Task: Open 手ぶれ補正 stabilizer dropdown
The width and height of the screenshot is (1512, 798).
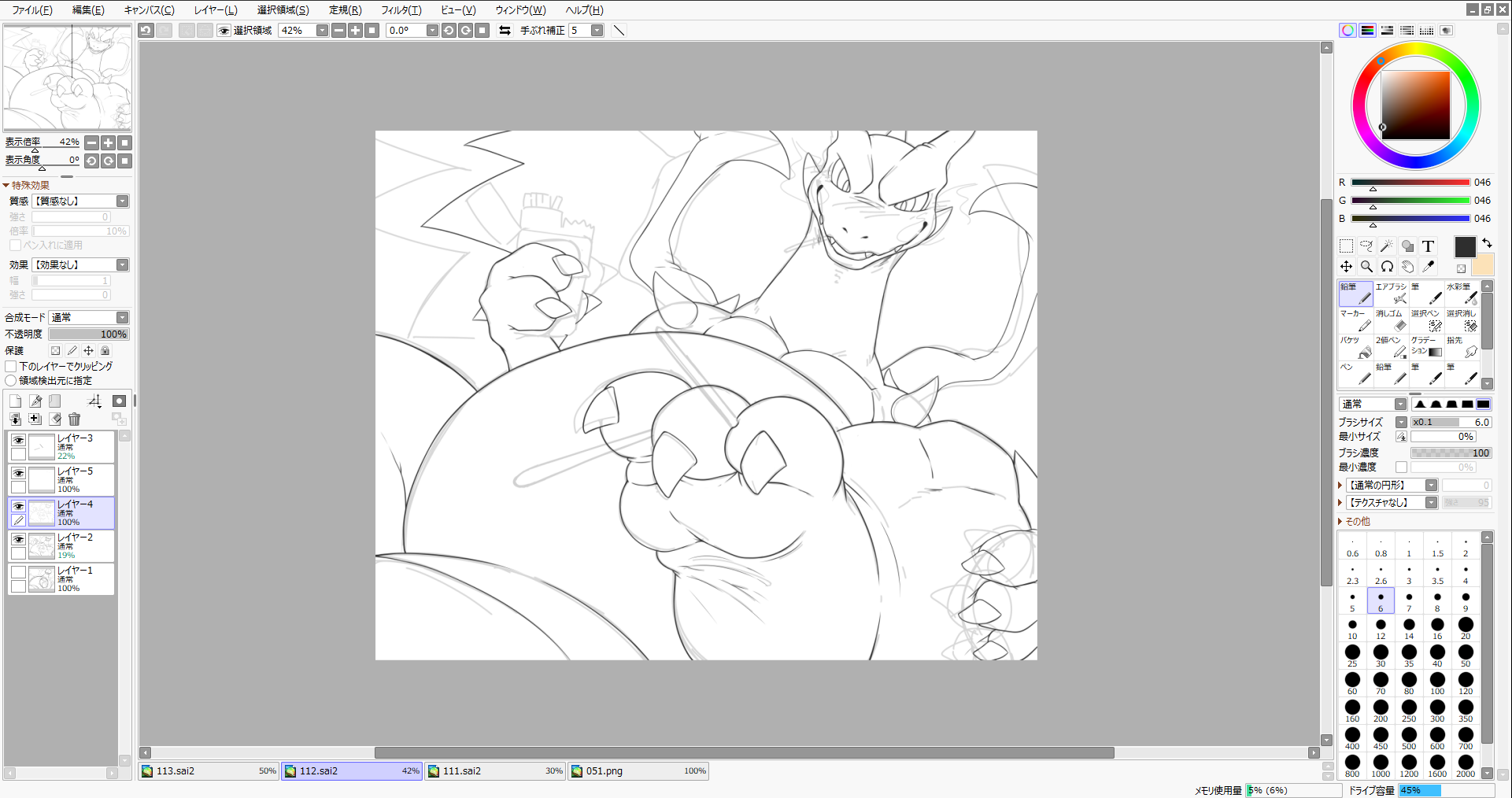Action: click(x=597, y=31)
